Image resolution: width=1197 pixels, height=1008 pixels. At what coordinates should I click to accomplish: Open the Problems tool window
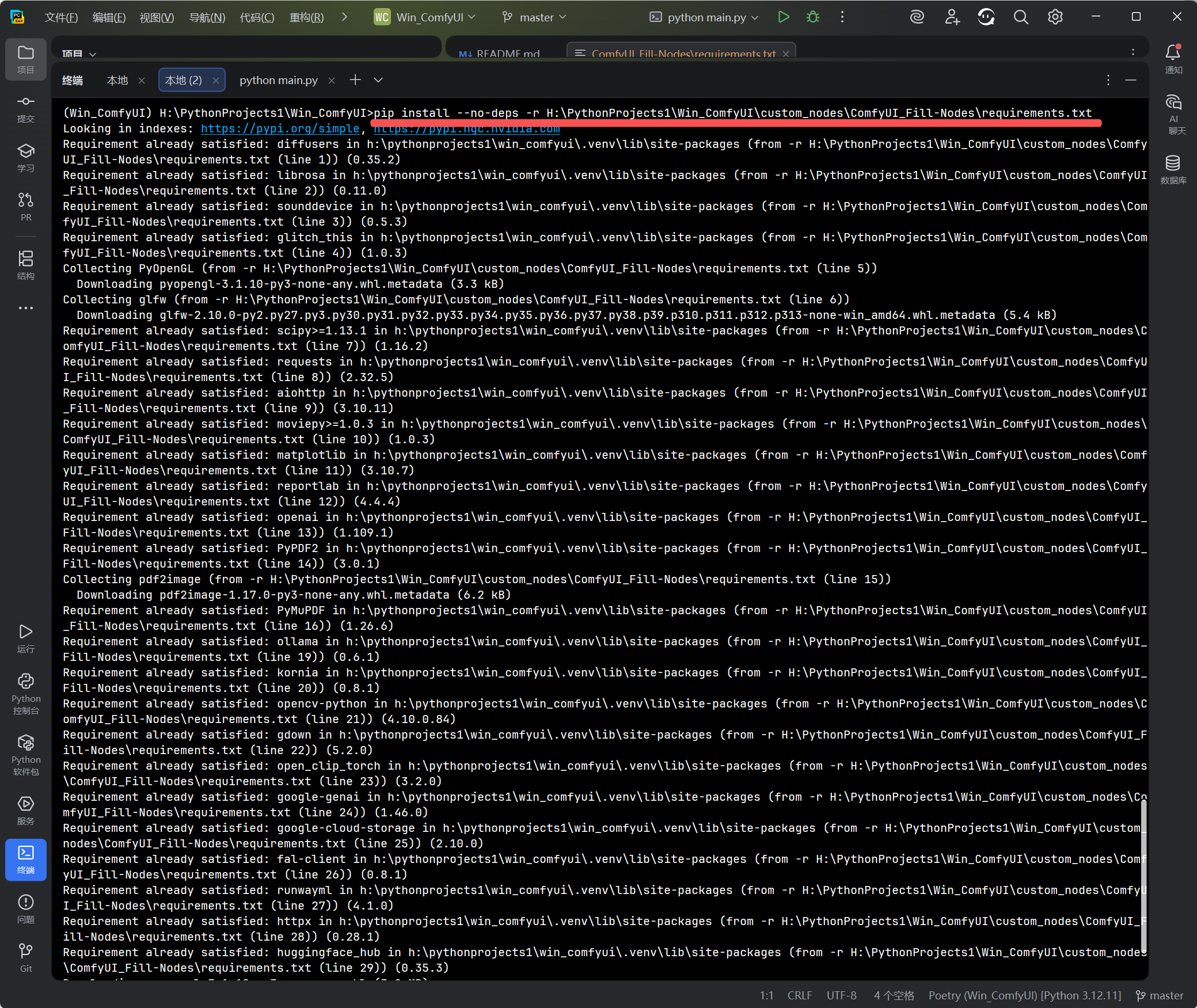click(25, 908)
